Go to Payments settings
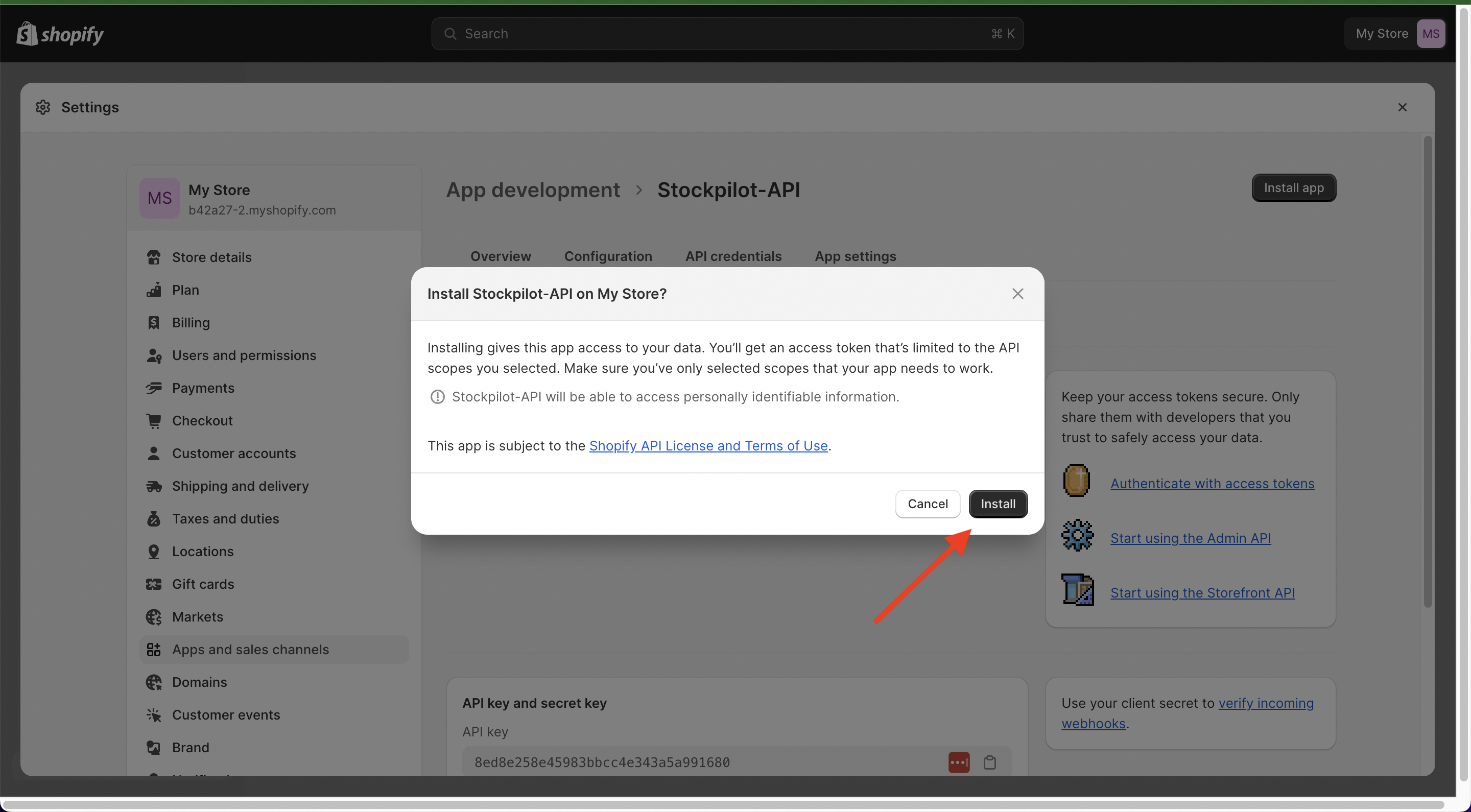The image size is (1471, 812). [x=274, y=388]
